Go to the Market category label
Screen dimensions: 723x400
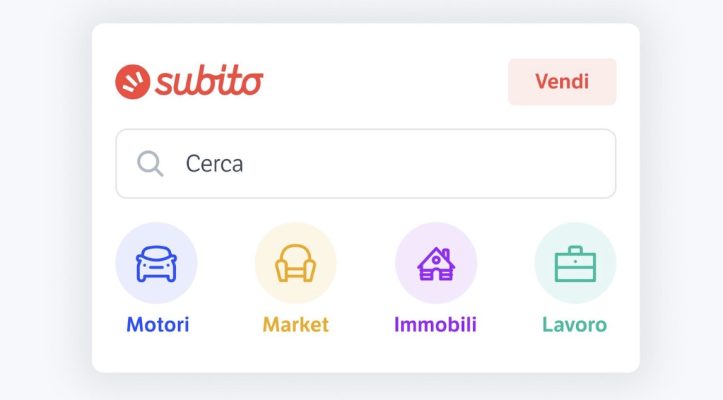[296, 325]
